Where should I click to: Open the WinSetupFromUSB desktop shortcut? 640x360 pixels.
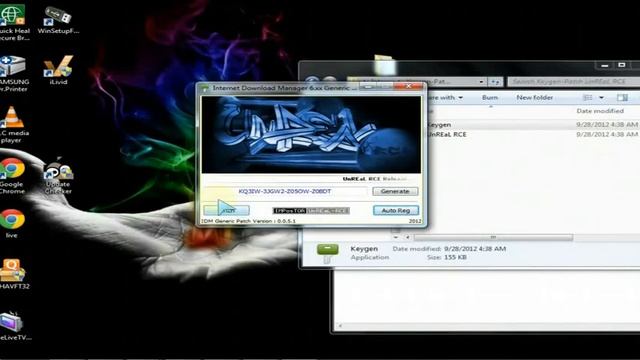coord(58,20)
